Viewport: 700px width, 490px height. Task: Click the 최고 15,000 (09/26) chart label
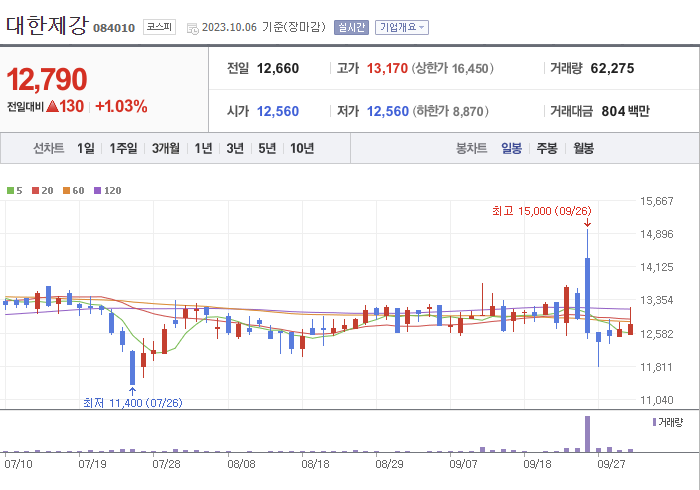pos(542,211)
